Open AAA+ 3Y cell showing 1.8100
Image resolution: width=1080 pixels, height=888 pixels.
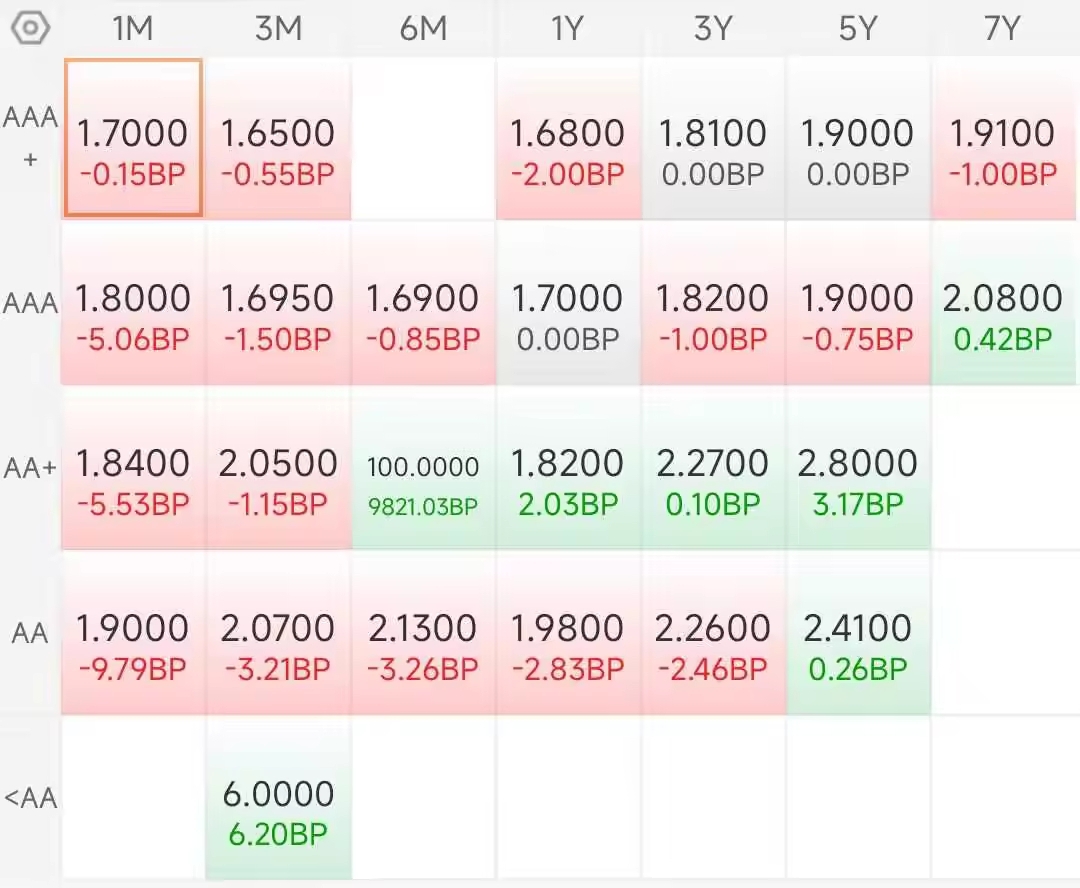coord(713,138)
